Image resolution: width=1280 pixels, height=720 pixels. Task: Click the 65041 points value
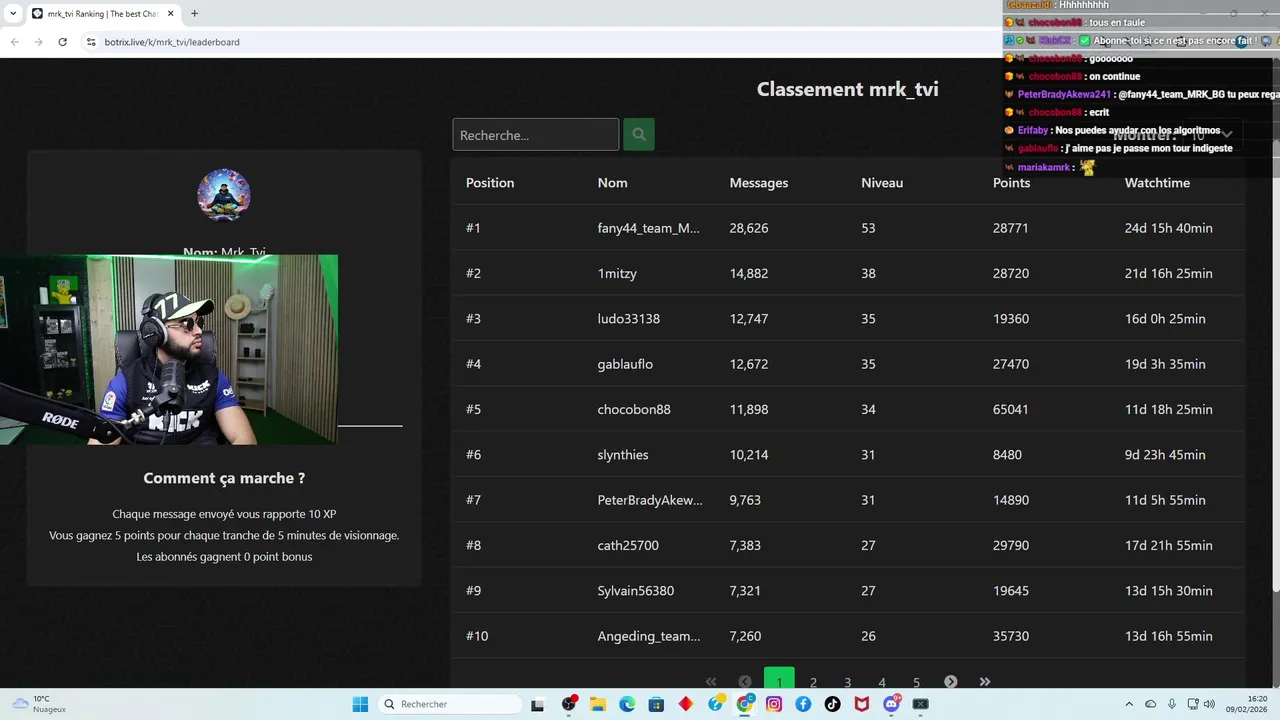click(x=1011, y=409)
